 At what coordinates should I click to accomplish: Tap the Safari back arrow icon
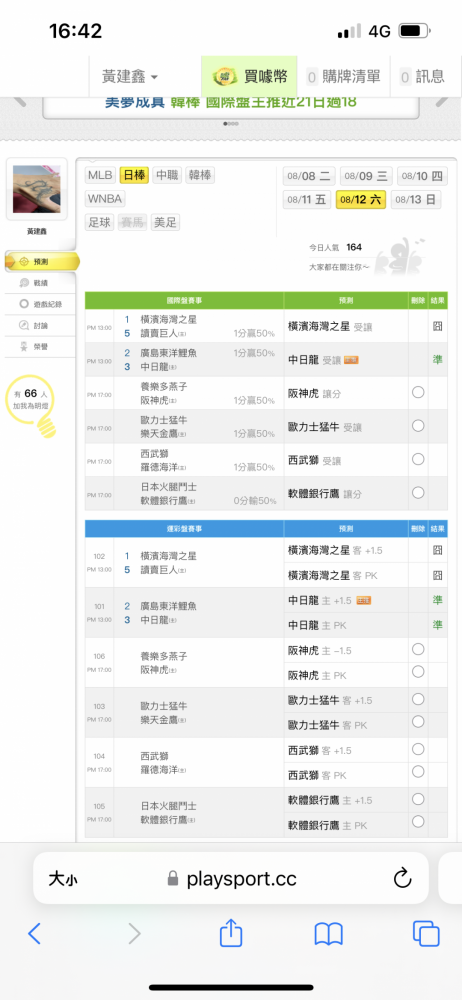[34, 934]
